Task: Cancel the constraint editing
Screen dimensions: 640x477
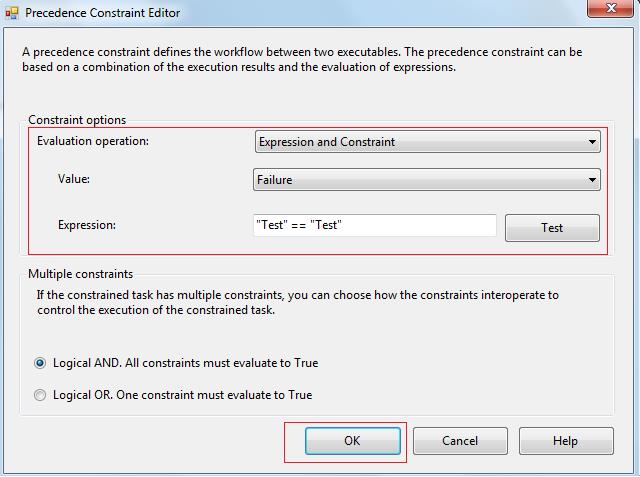Action: coord(460,441)
